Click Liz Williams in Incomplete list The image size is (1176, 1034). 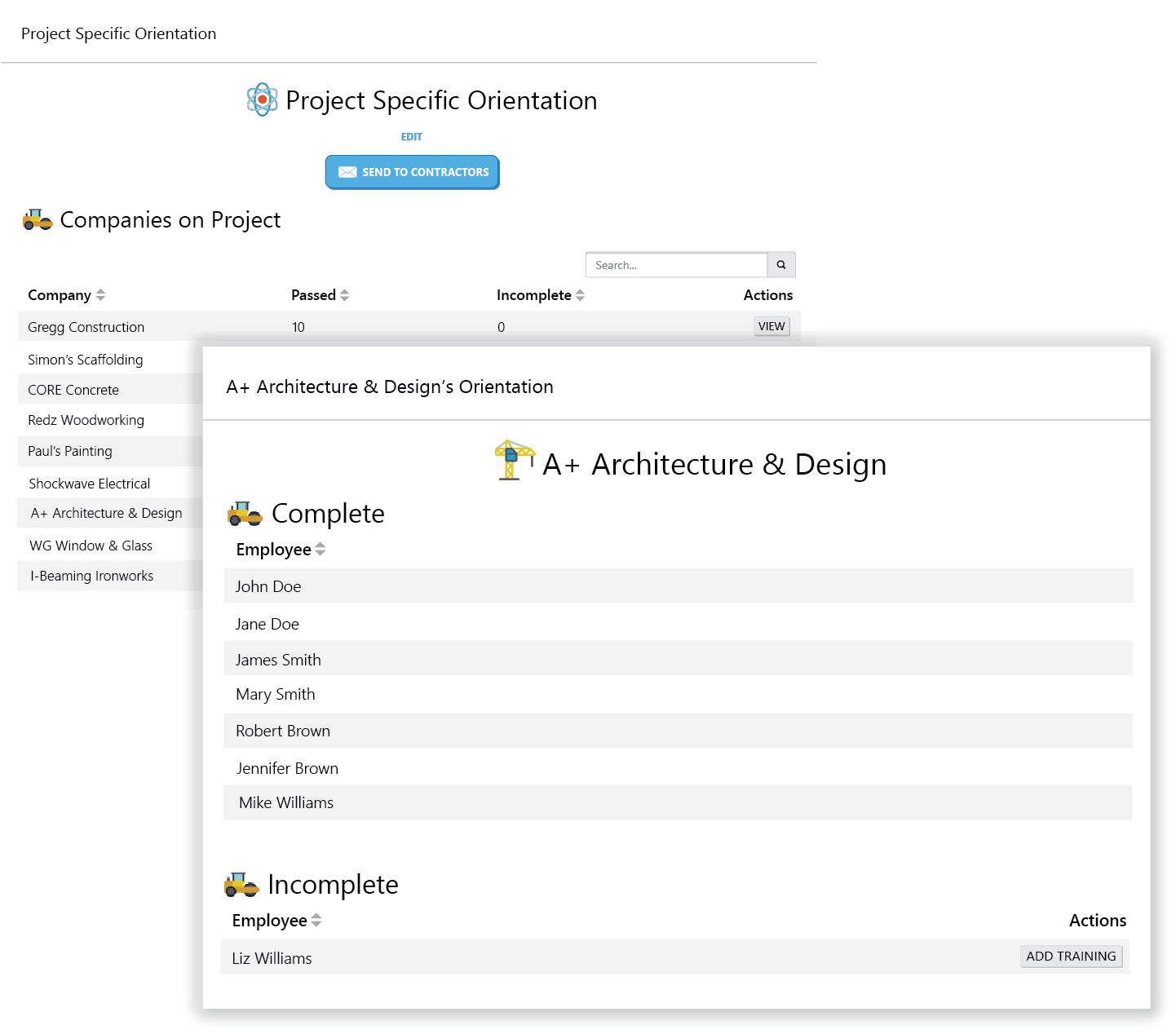[272, 958]
